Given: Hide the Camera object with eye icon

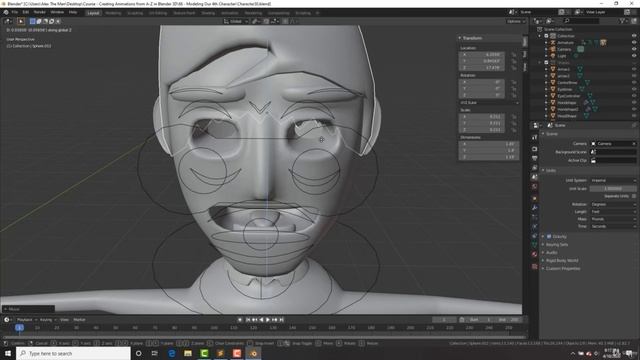Looking at the screenshot, I should coord(634,49).
